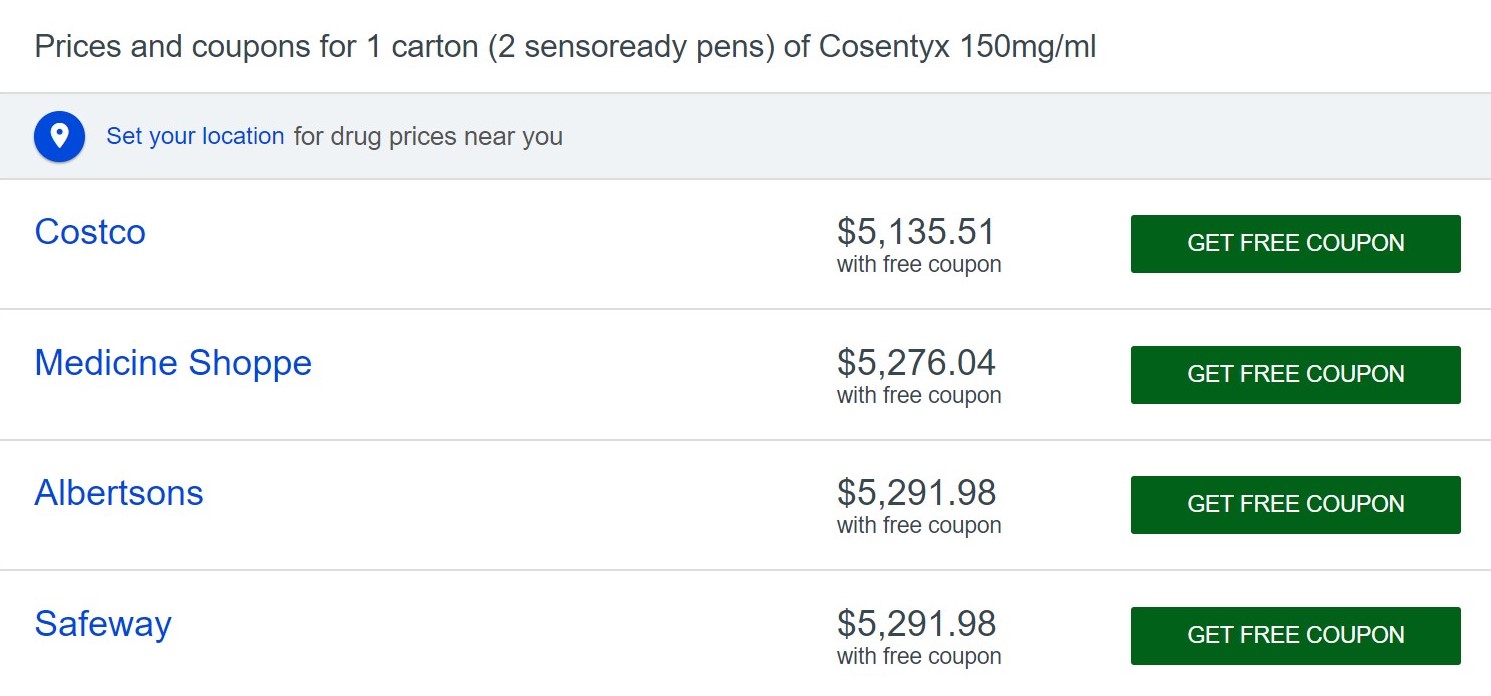Screen dimensions: 1491x696
Task: Click 'with free coupon' under Costco's price
Action: [919, 265]
